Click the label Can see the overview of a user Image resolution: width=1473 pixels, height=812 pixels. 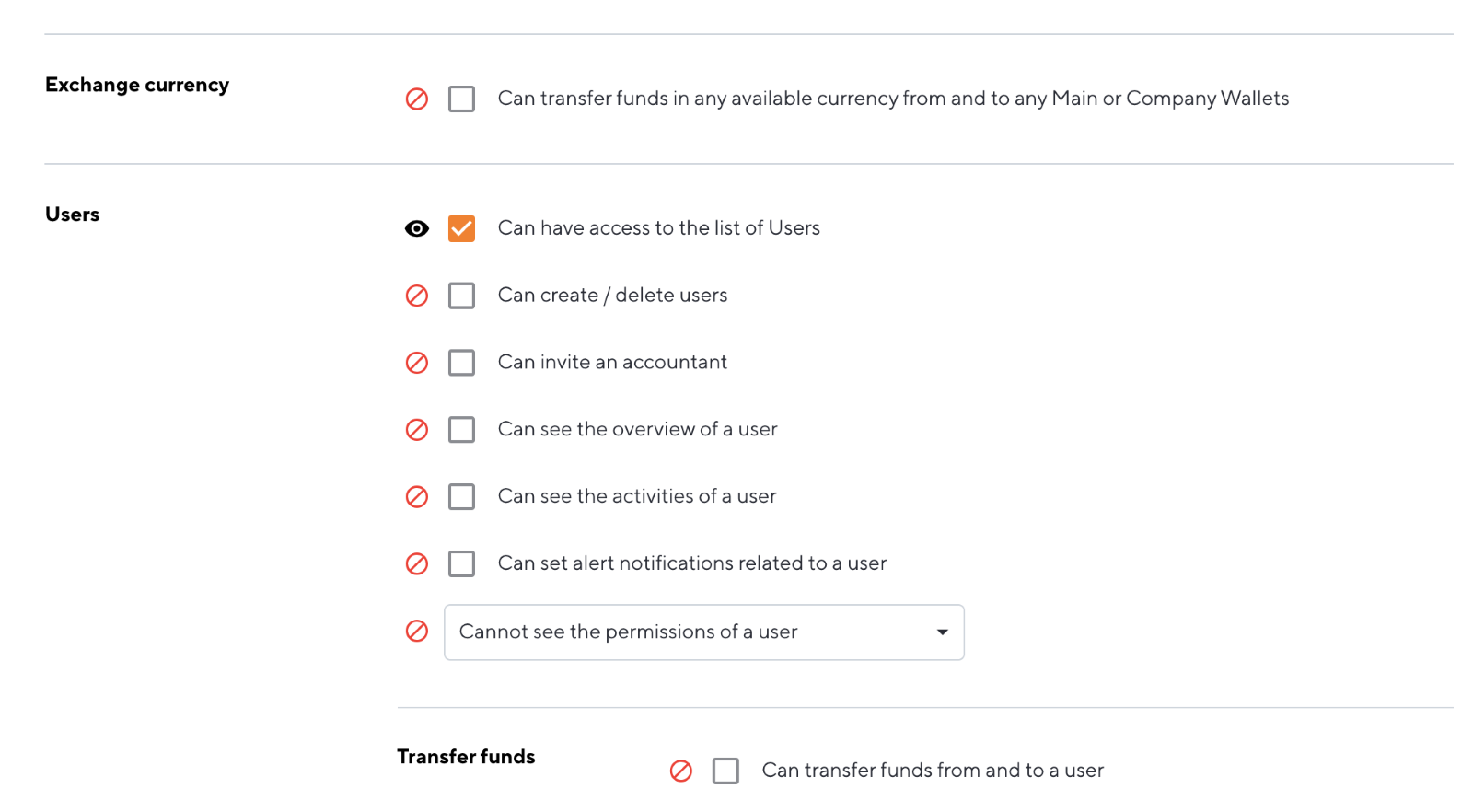click(x=637, y=430)
